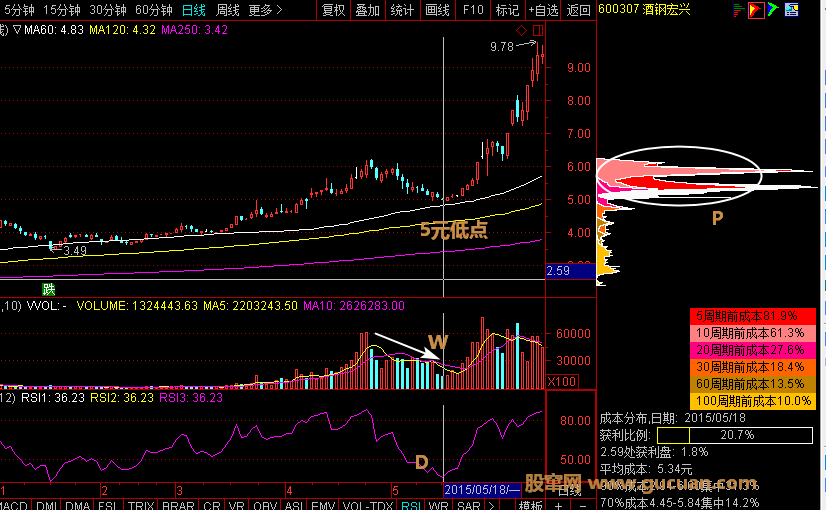The image size is (826, 510).
Task: Click the red diamond icon above the chart
Action: click(522, 30)
